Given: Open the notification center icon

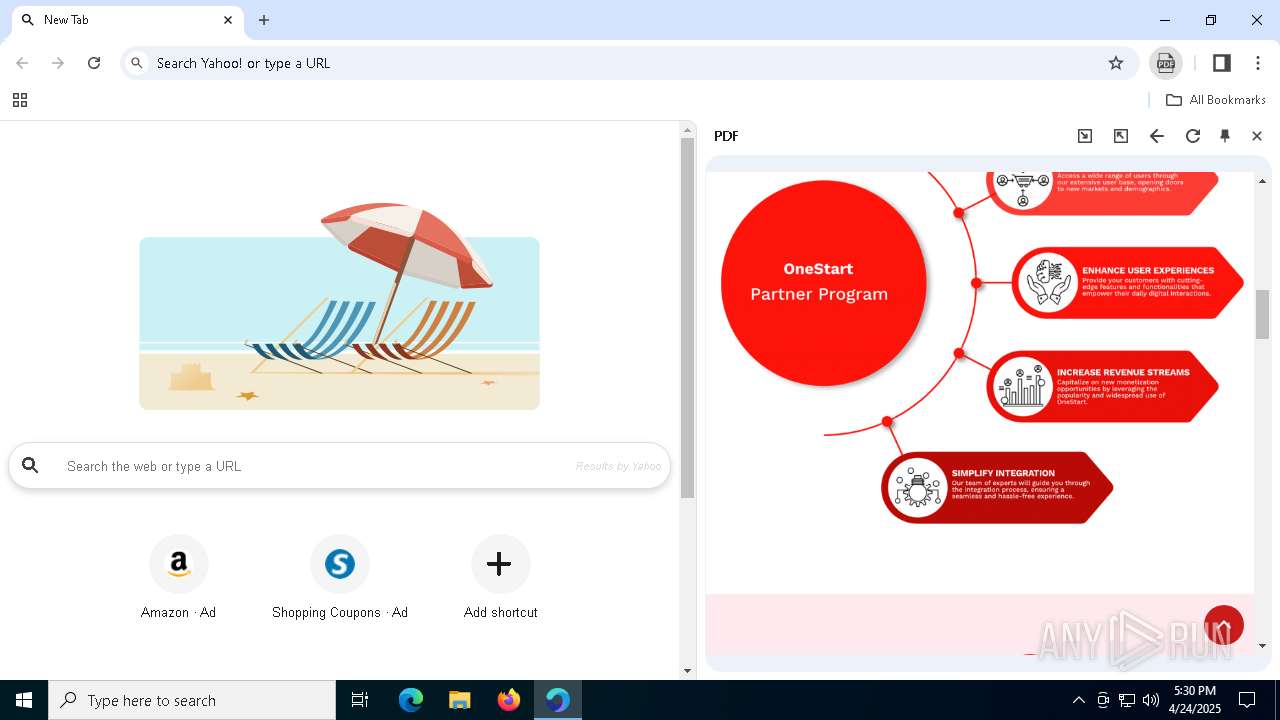Looking at the screenshot, I should (1247, 700).
